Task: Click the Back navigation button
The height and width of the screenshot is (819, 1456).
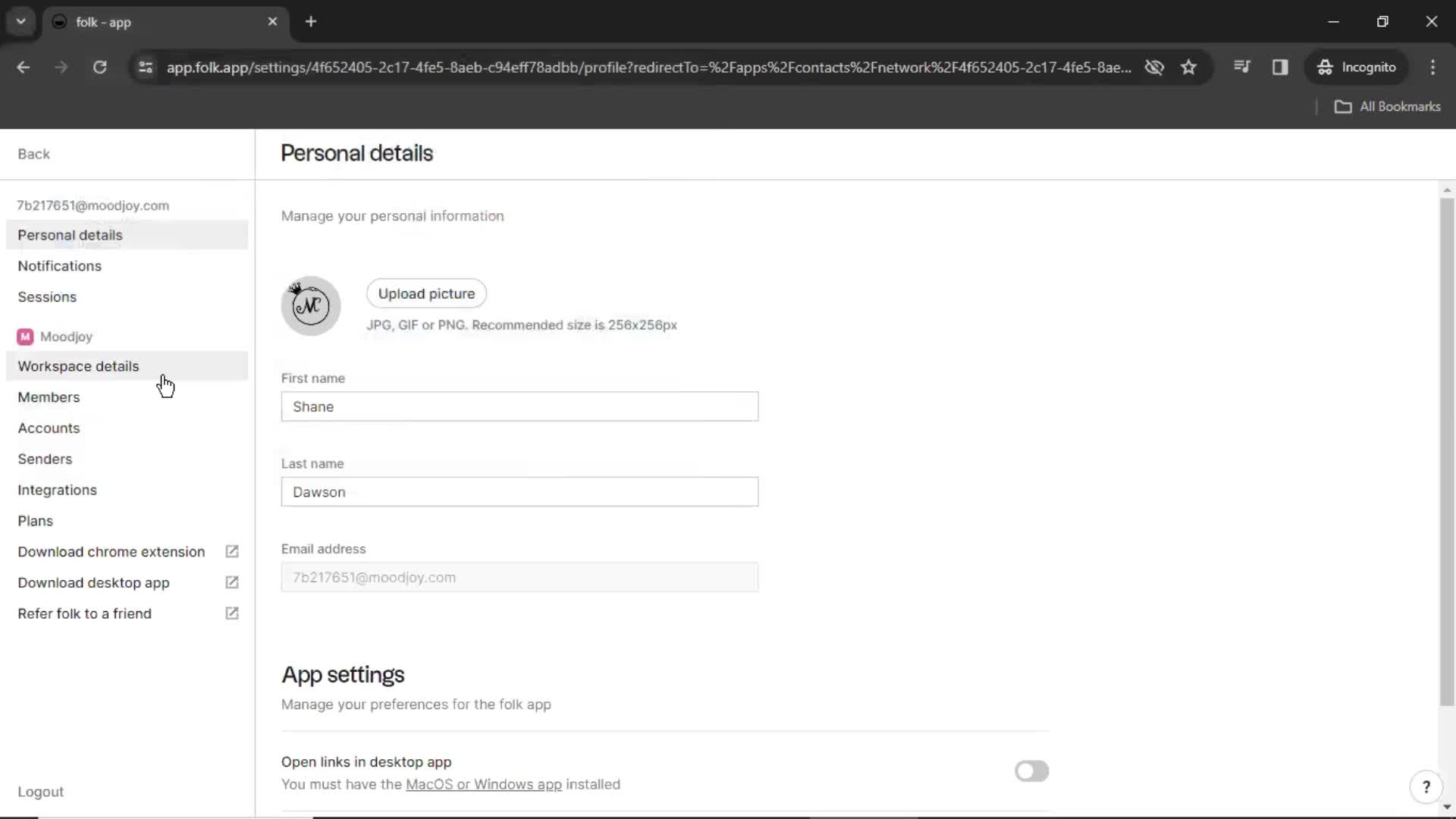Action: [34, 153]
